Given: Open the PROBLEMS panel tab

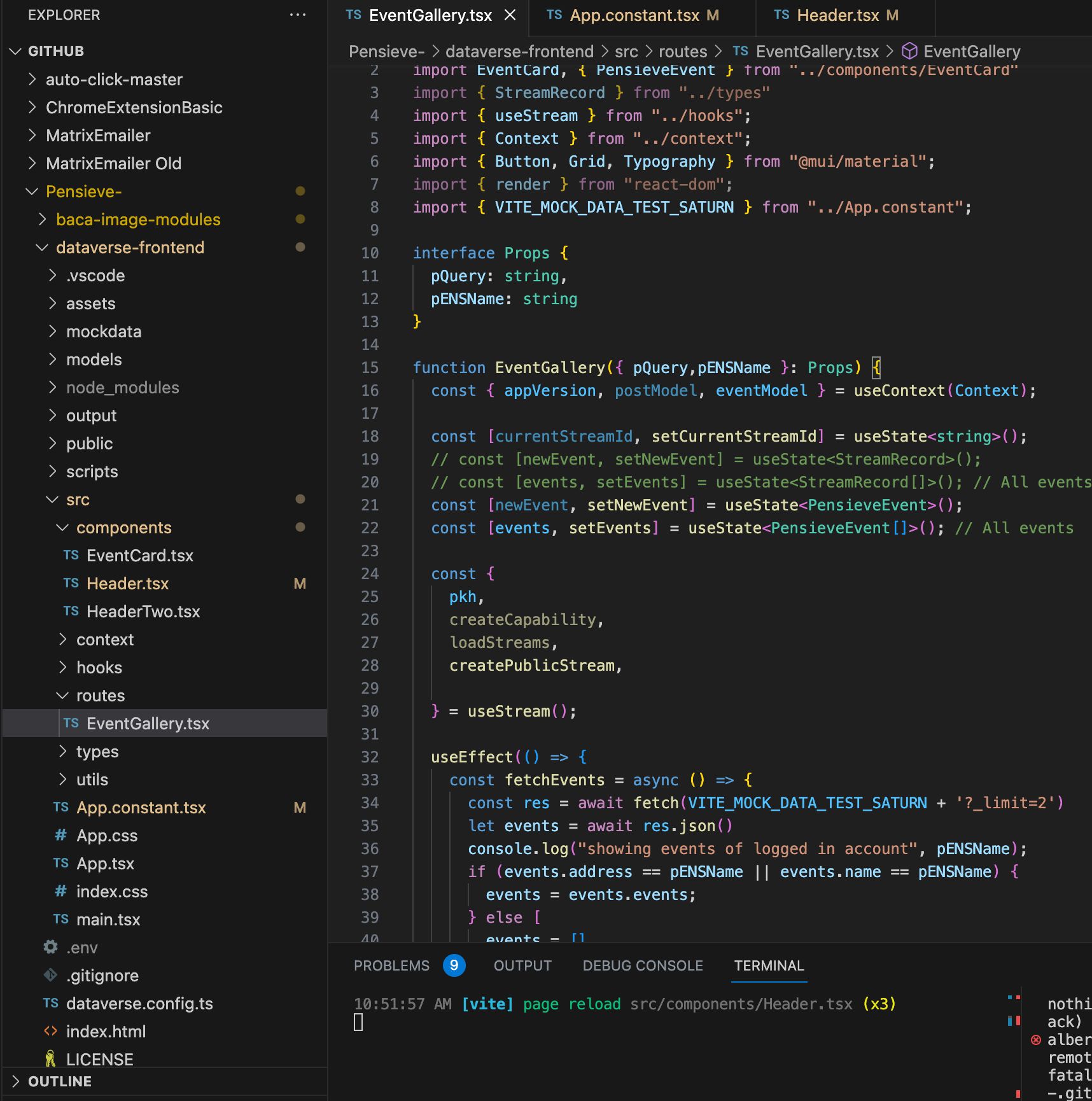Looking at the screenshot, I should click(x=391, y=965).
